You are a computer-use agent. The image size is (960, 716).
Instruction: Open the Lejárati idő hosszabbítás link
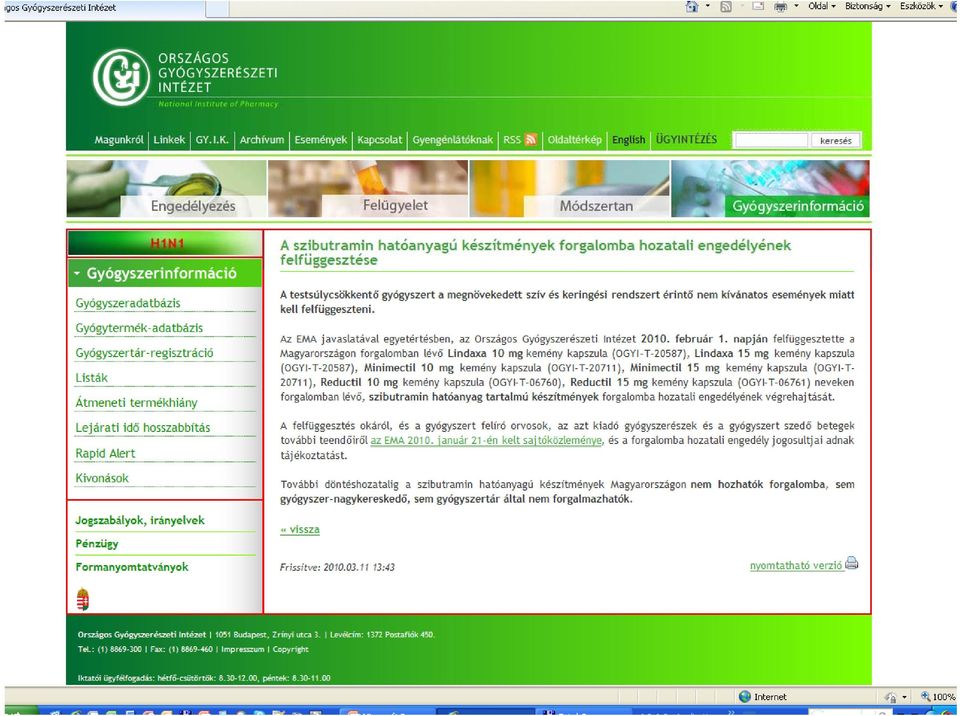143,428
